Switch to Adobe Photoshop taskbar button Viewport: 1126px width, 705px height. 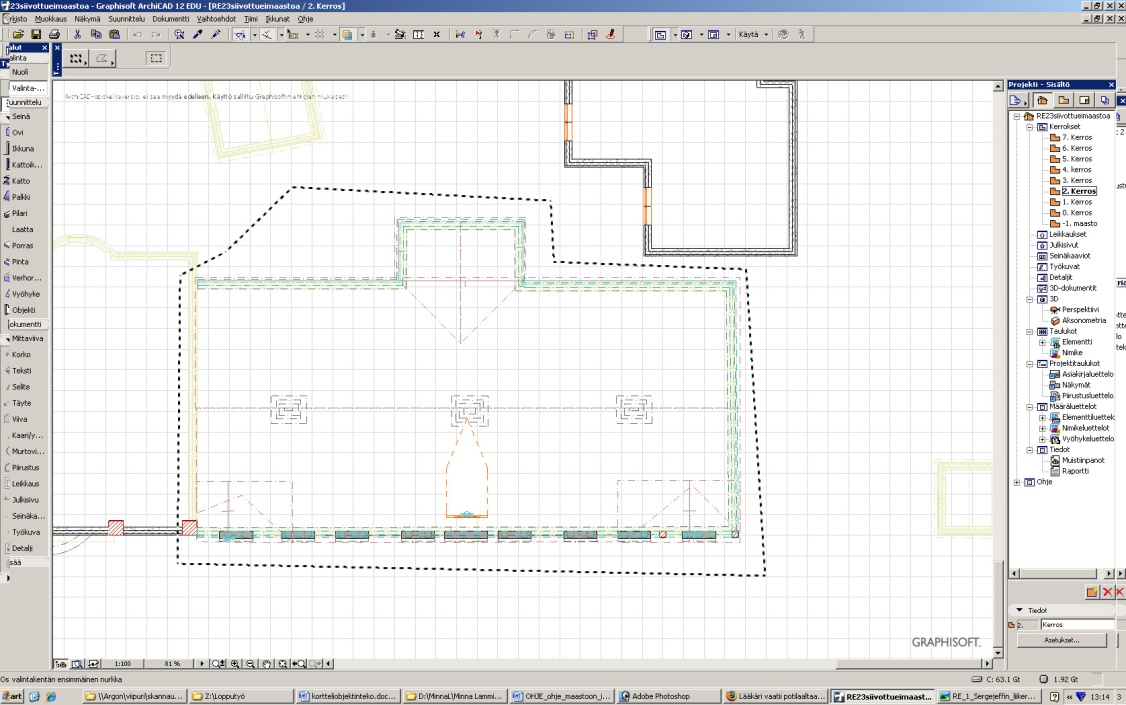tap(669, 696)
